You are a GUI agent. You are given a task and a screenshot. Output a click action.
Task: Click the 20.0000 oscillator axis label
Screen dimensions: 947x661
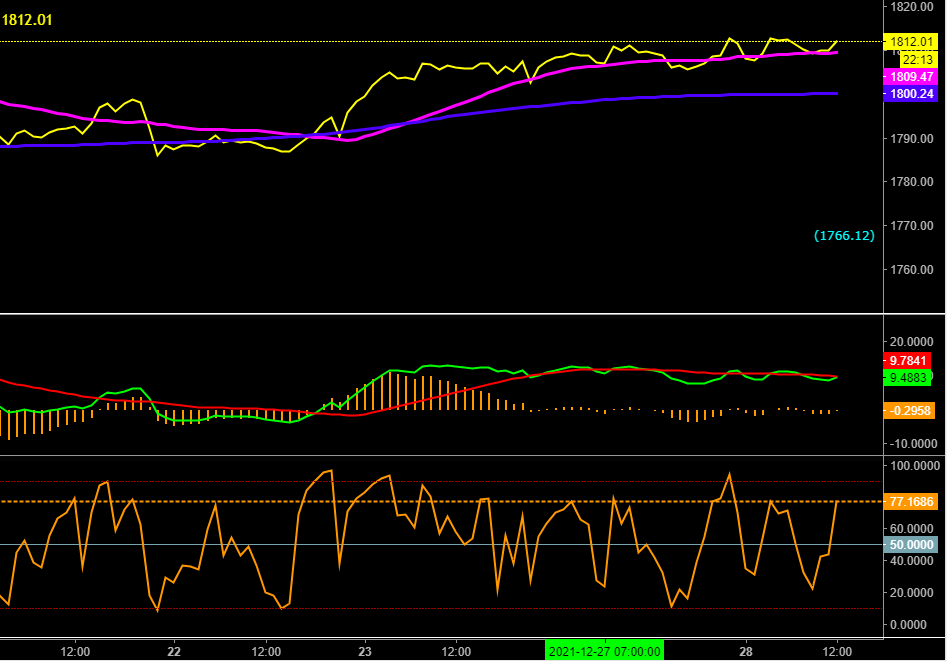click(912, 593)
